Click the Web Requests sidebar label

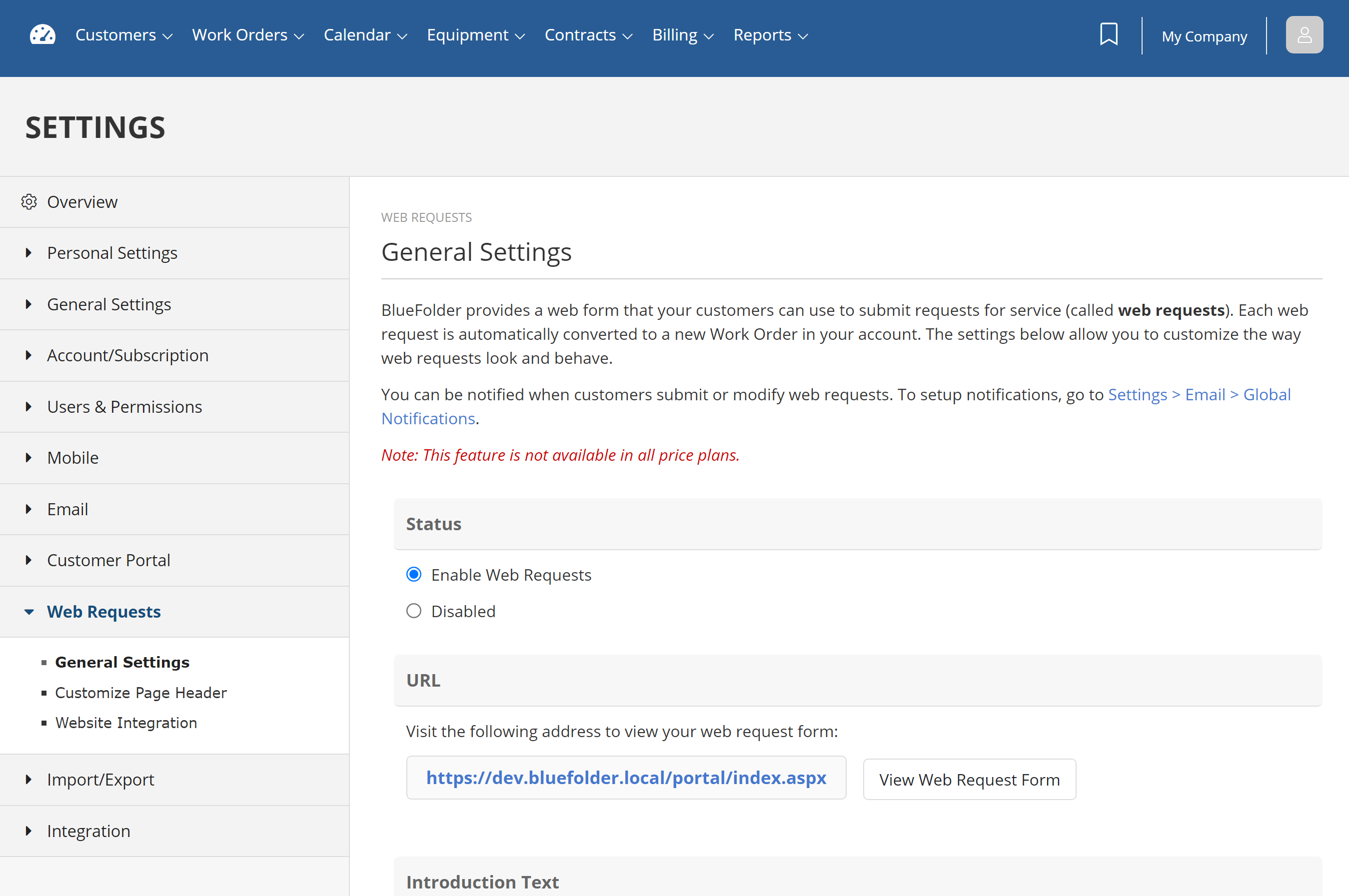tap(103, 612)
